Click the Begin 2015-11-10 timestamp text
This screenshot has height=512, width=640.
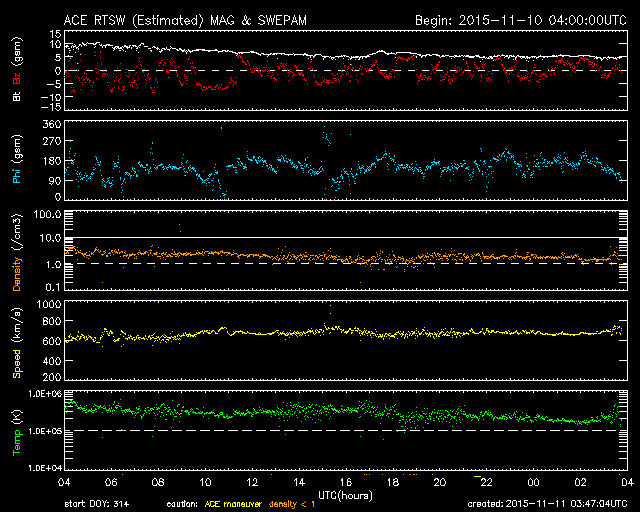click(519, 20)
